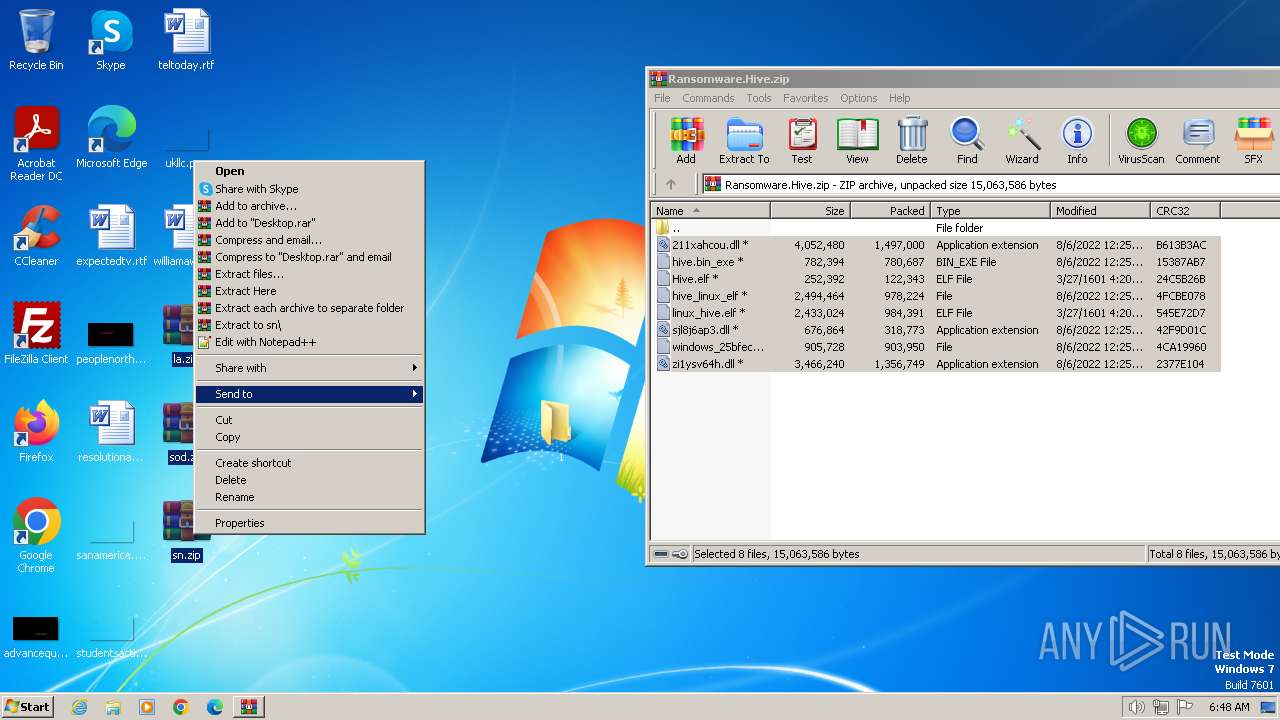Click the parent folder '..' row
This screenshot has width=1280, height=720.
click(937, 227)
